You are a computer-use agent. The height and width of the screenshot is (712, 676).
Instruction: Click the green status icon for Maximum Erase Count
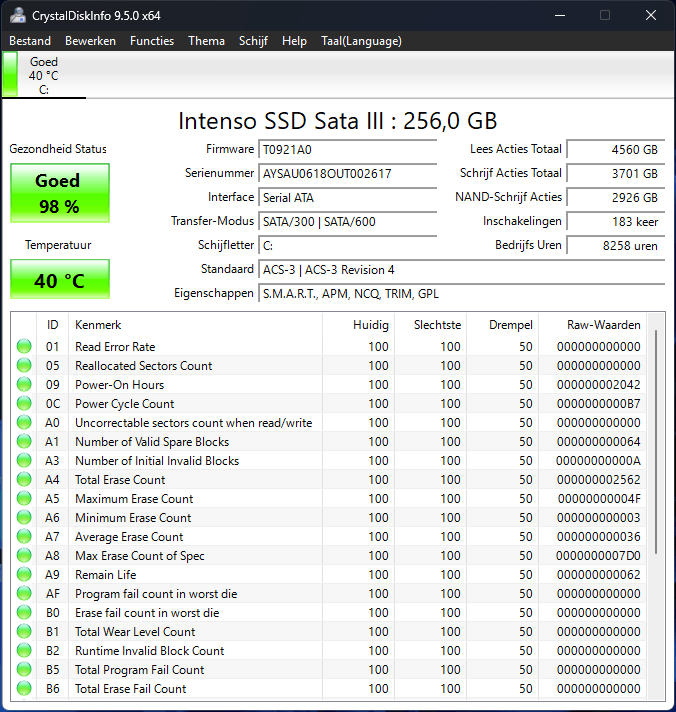(24, 499)
